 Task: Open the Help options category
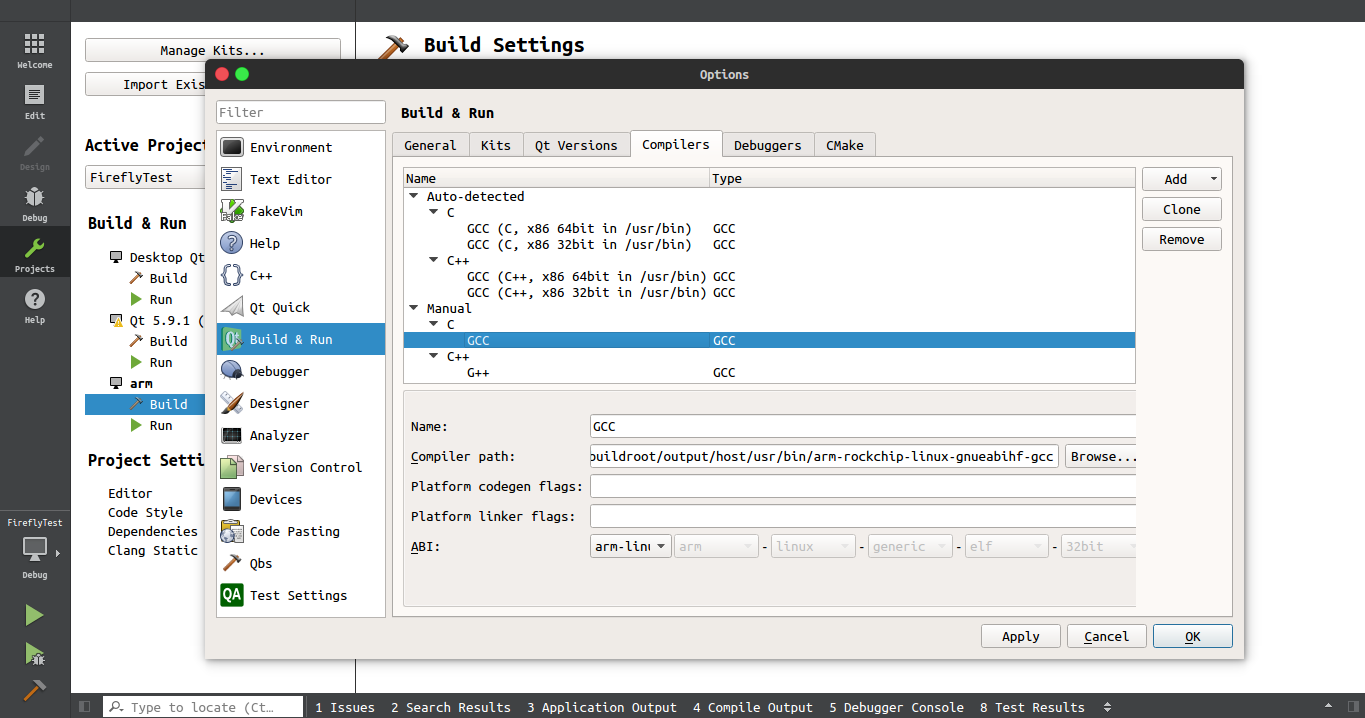(301, 243)
